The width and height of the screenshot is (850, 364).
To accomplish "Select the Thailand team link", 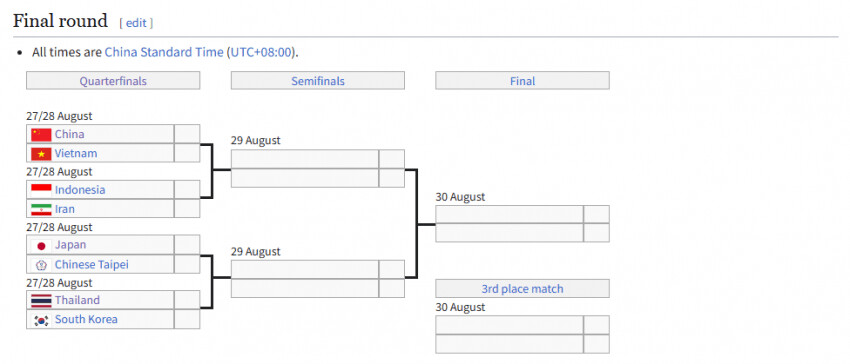I will click(77, 300).
